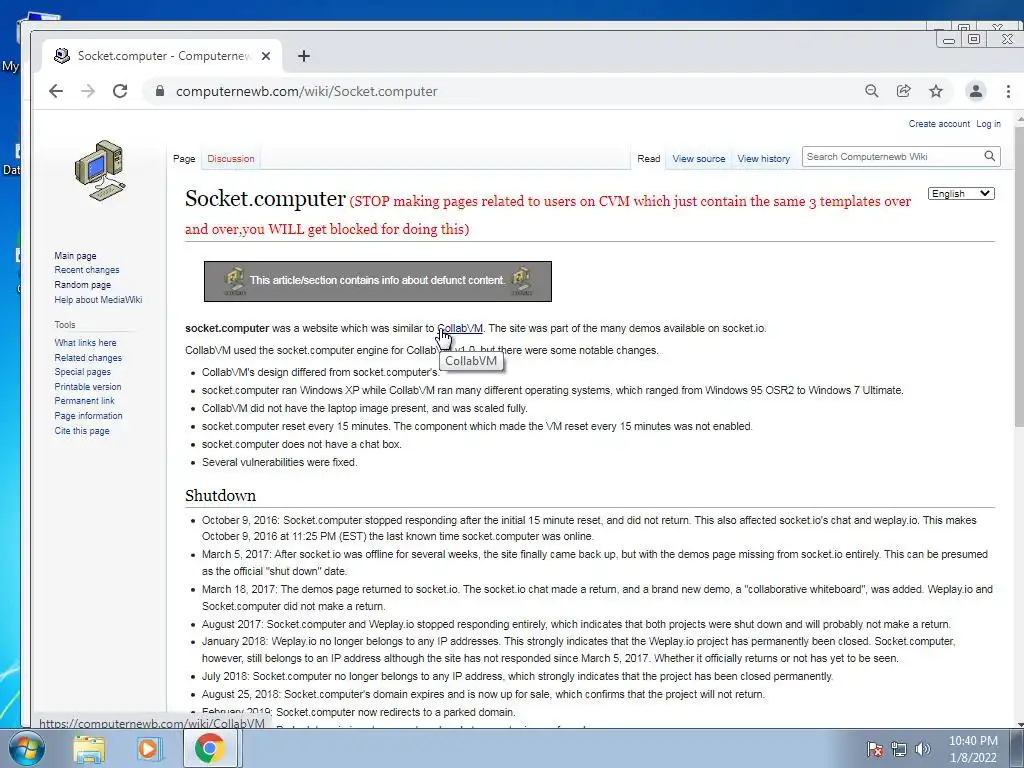Click 'Several vulnerabilities were fixed.' bullet

pyautogui.click(x=280, y=462)
